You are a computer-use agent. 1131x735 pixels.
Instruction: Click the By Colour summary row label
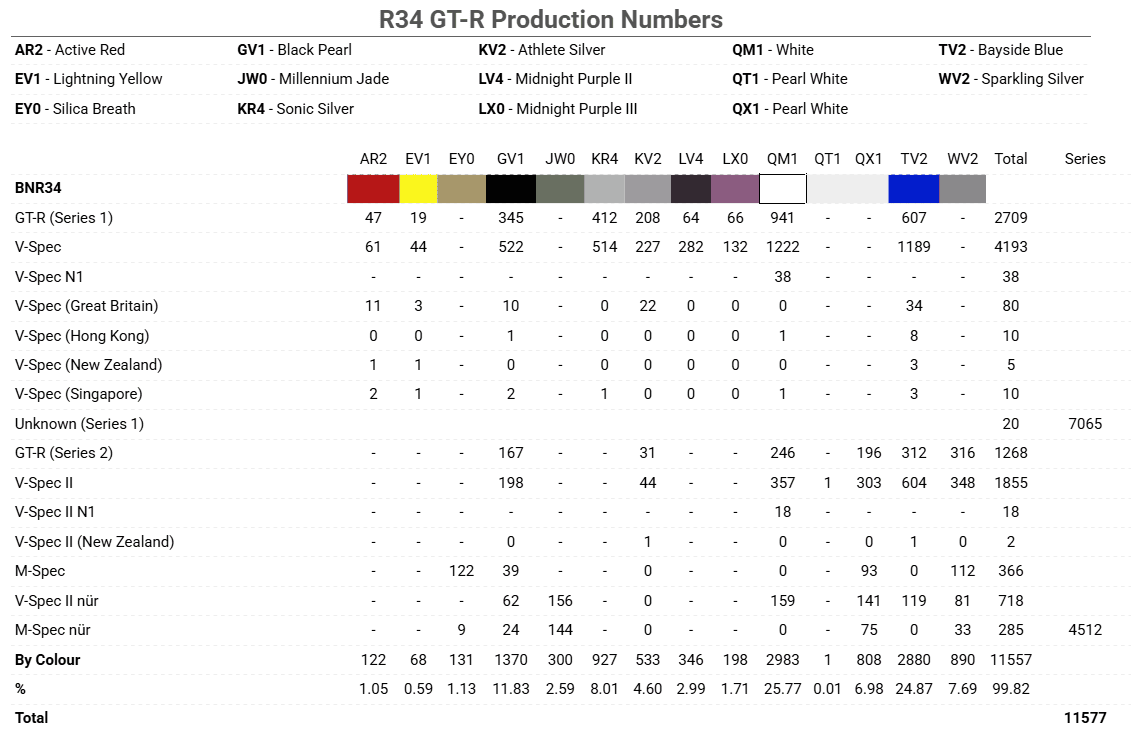[x=47, y=660]
